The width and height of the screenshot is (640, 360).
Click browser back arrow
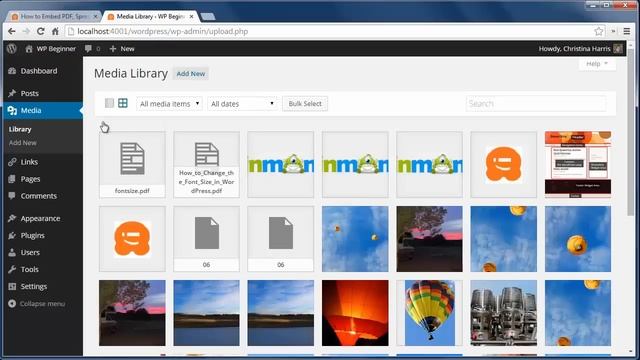[12, 31]
